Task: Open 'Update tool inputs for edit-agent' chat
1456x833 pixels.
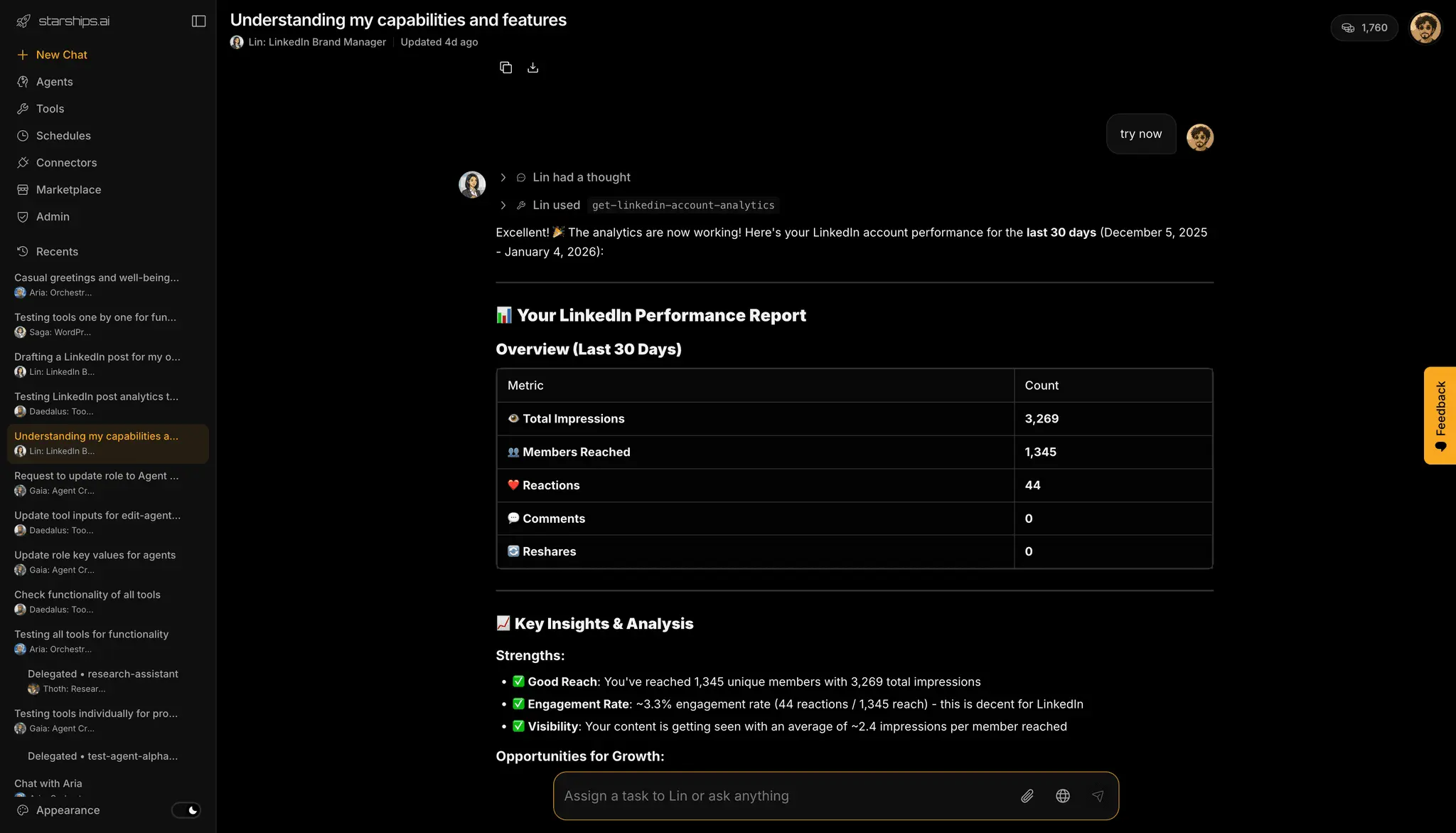Action: coord(107,522)
